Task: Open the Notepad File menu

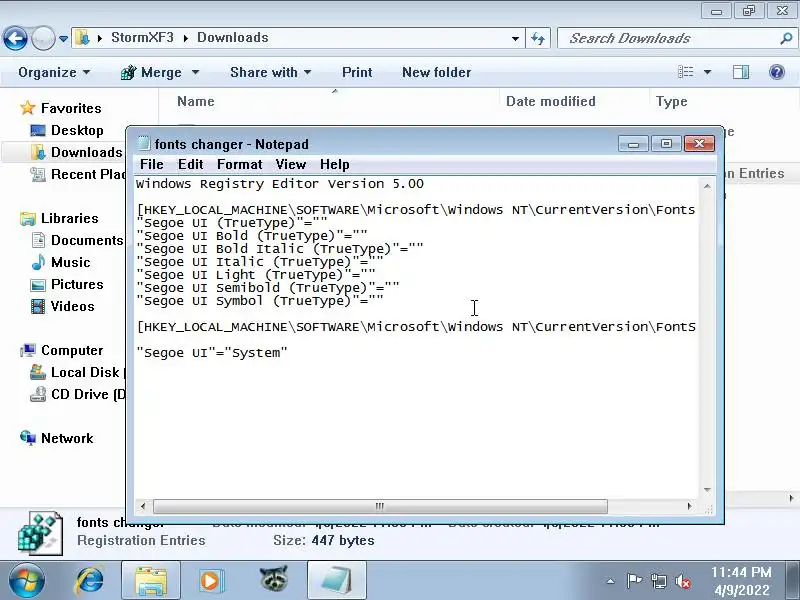Action: pyautogui.click(x=152, y=164)
